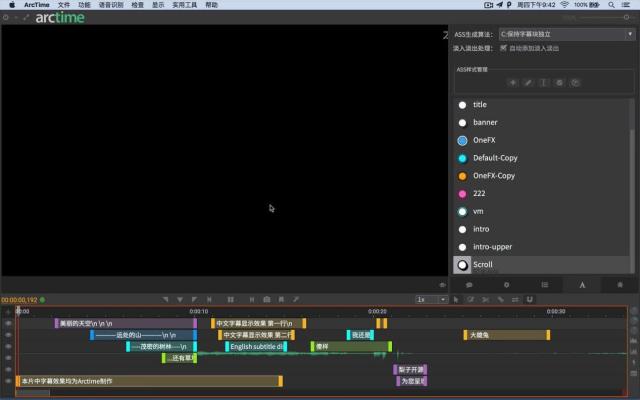The height and width of the screenshot is (400, 640).
Task: Toggle the 自动添加淡入淡出 checkbox
Action: coord(504,48)
